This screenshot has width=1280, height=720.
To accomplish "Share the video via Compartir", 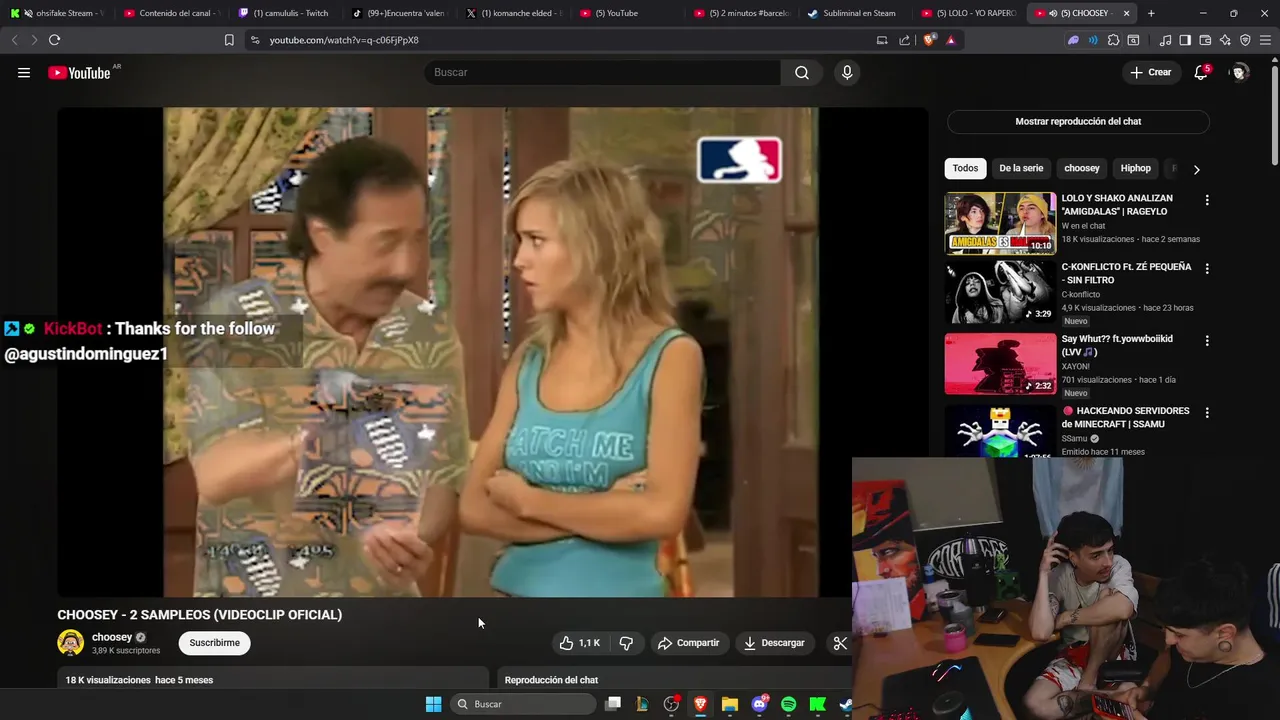I will [688, 643].
